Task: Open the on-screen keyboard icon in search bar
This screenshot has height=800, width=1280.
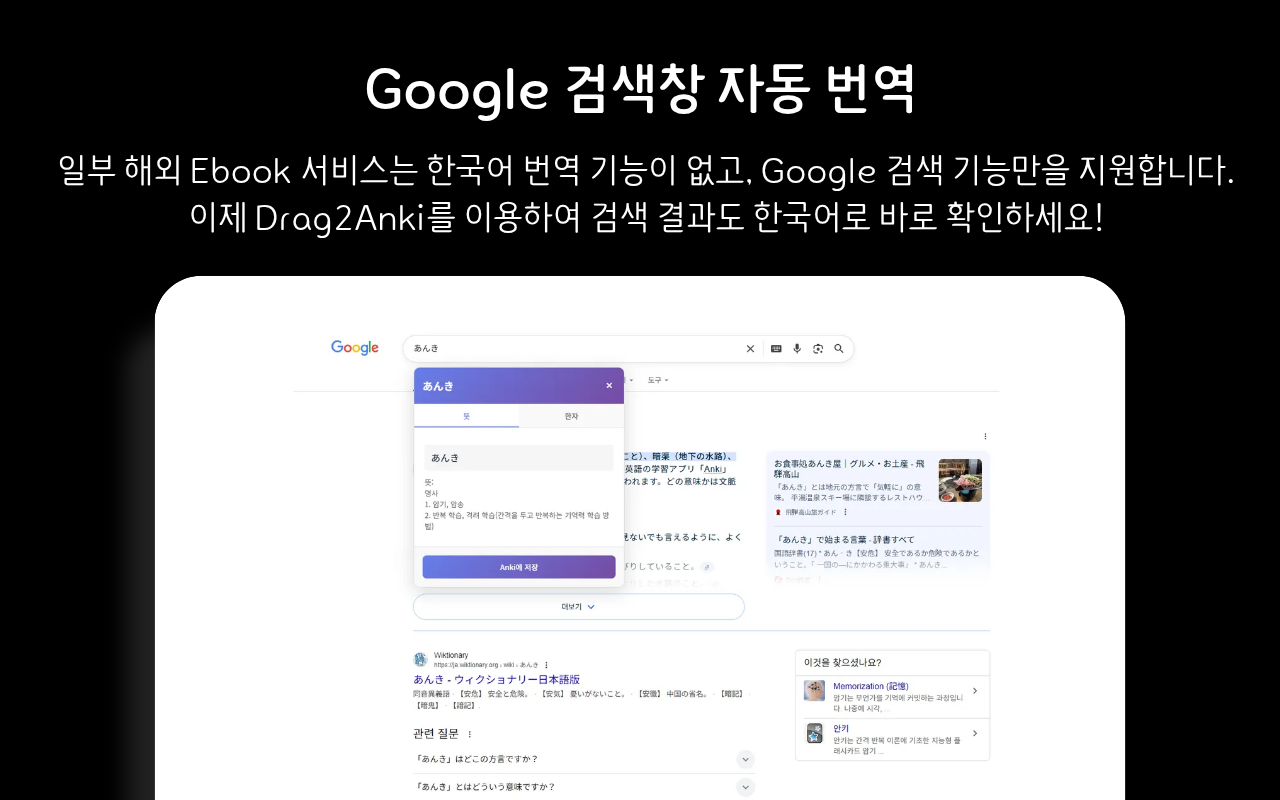Action: 776,349
